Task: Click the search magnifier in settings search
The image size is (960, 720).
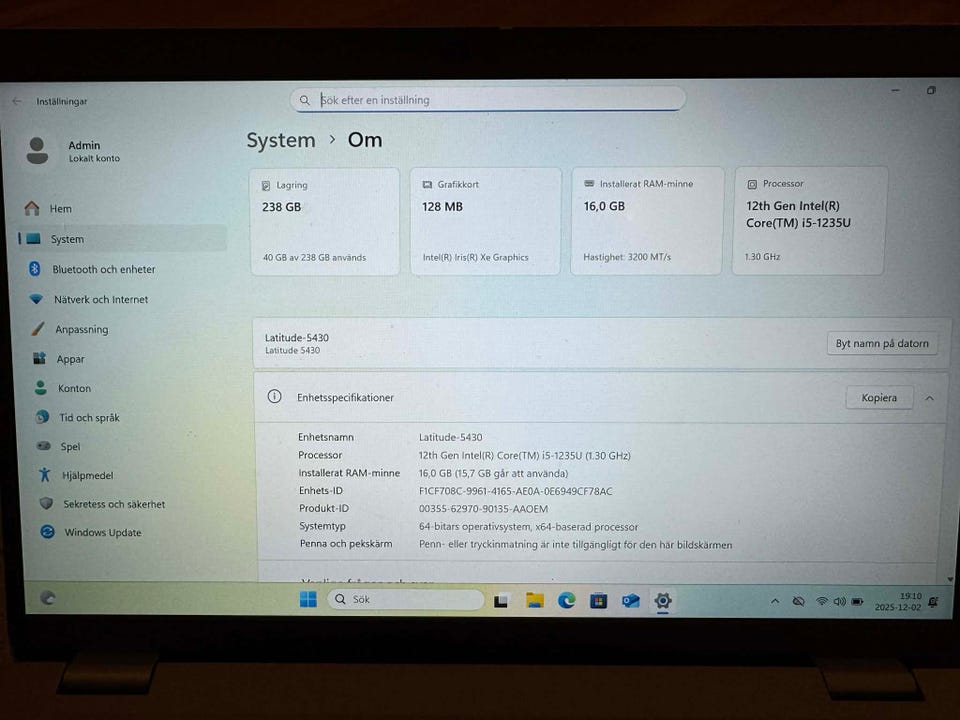Action: [x=304, y=100]
